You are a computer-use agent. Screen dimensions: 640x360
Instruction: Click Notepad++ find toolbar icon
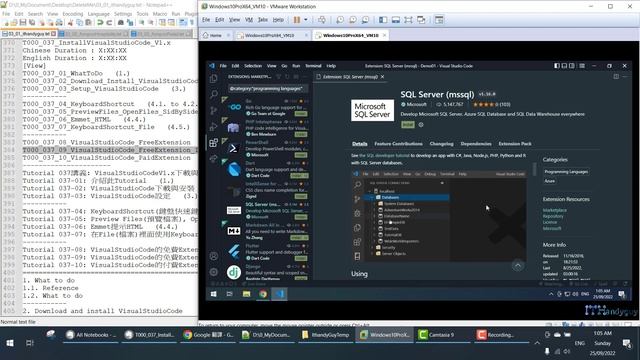tap(121, 22)
